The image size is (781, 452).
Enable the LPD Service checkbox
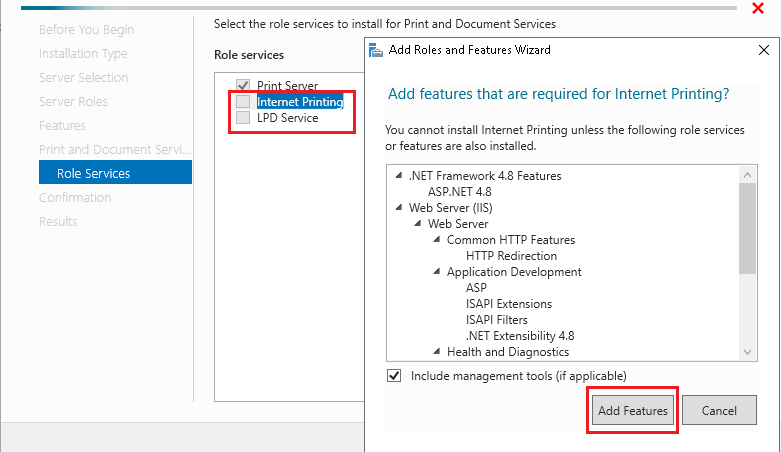click(x=243, y=118)
